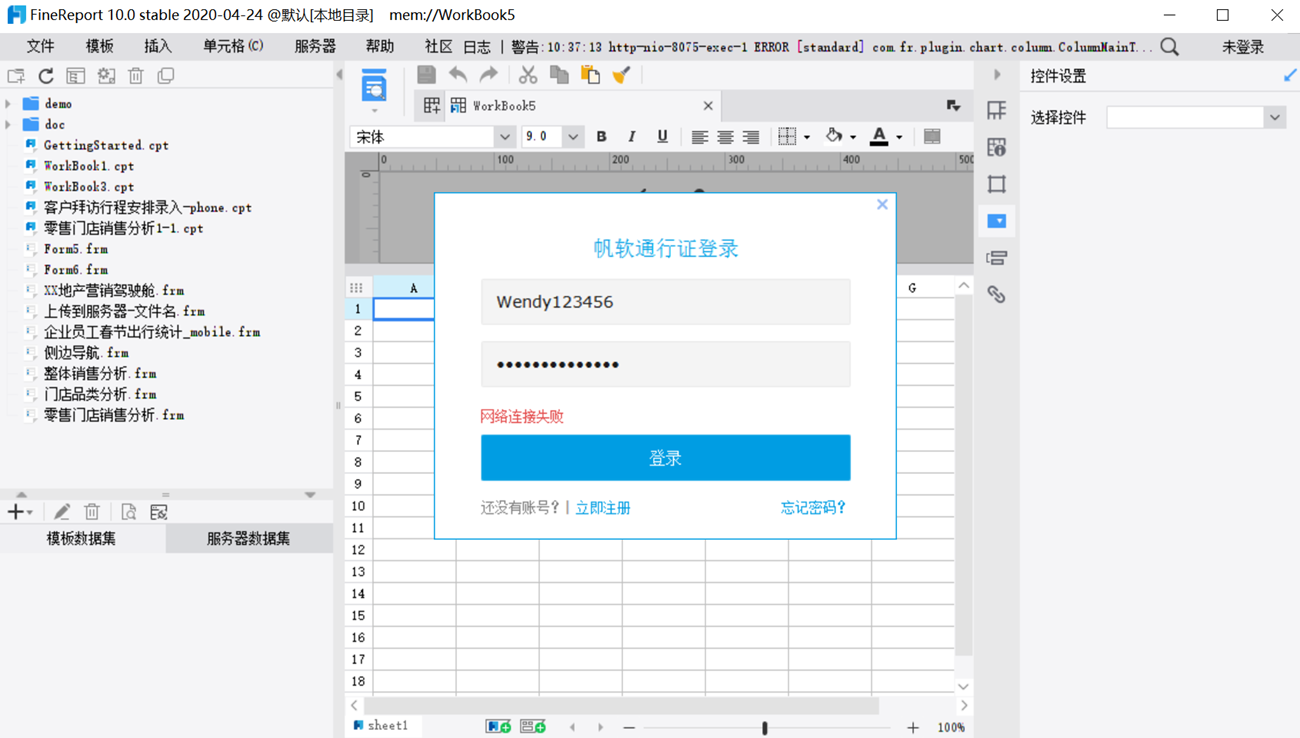This screenshot has height=738, width=1300.
Task: Close the WorkBook5 tab
Action: pyautogui.click(x=708, y=105)
